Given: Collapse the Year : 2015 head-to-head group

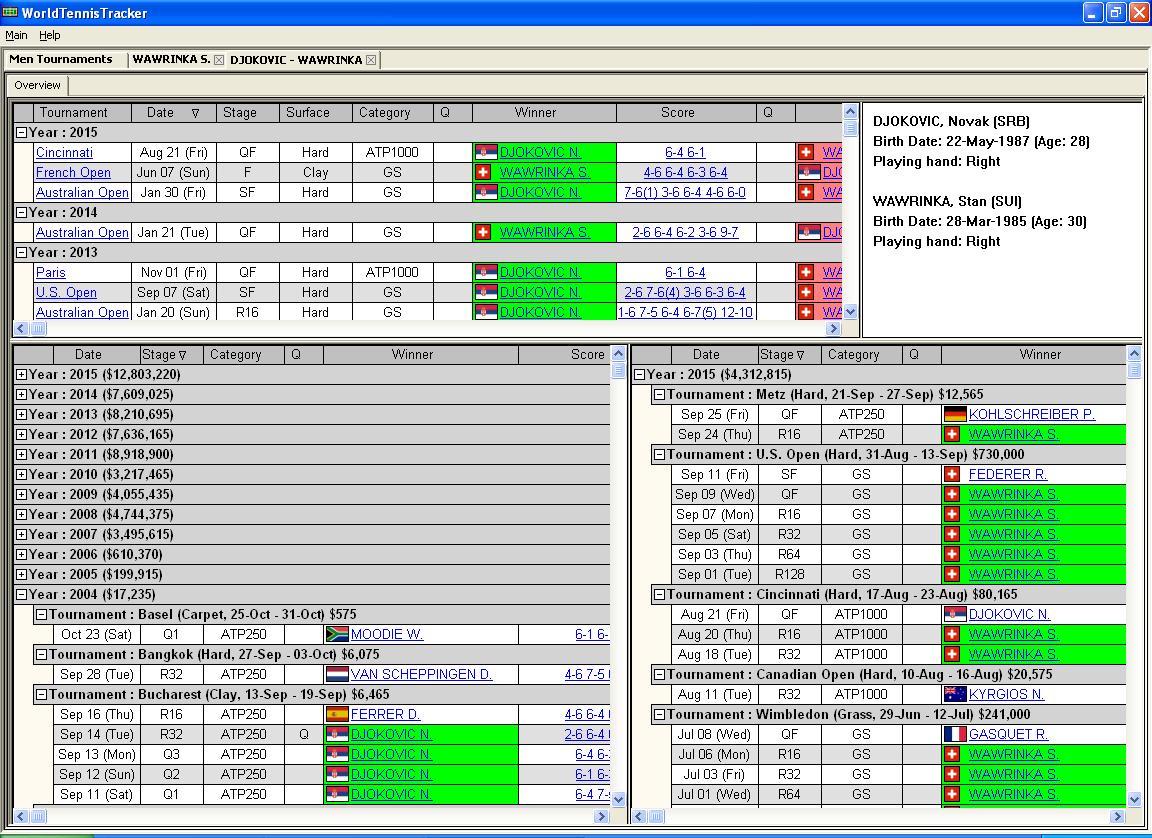Looking at the screenshot, I should click(x=21, y=132).
